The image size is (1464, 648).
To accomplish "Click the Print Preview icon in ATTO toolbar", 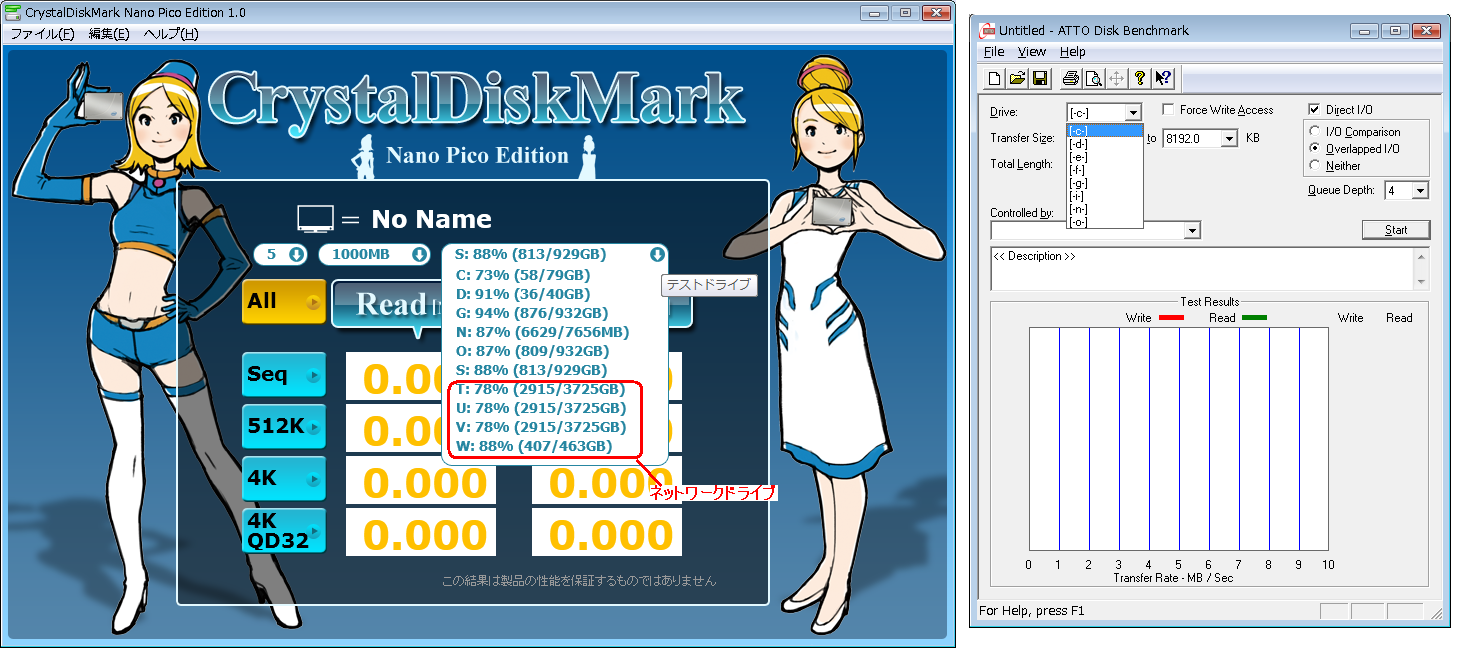I will click(x=1093, y=78).
